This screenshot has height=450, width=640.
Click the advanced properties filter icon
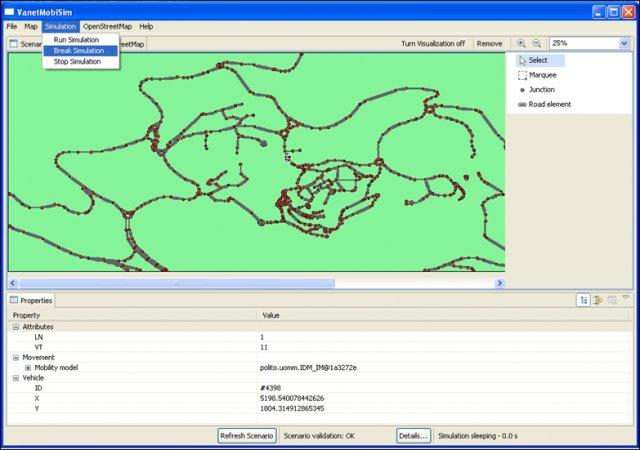point(598,300)
